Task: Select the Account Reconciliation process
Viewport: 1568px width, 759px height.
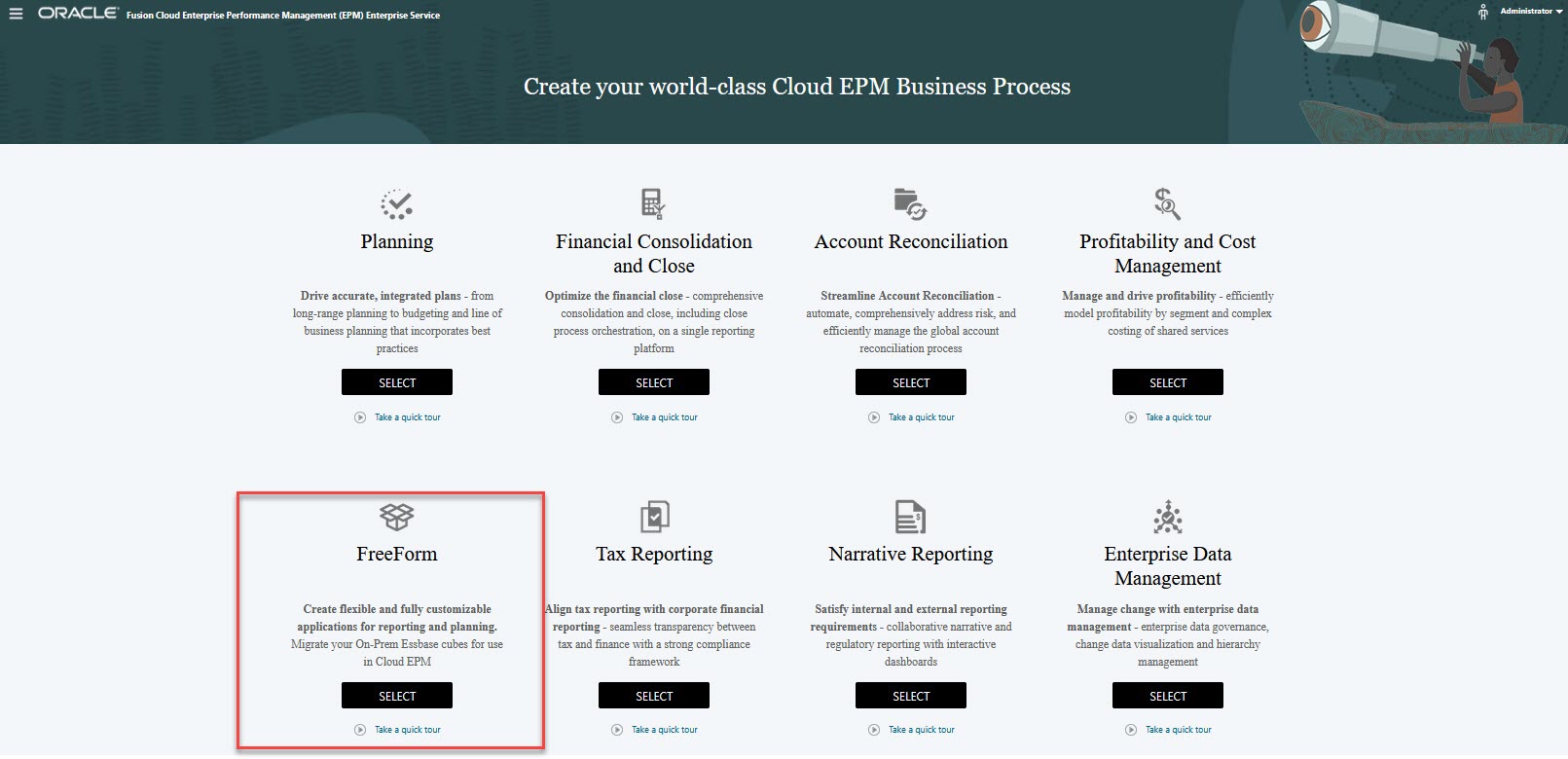Action: coord(911,382)
